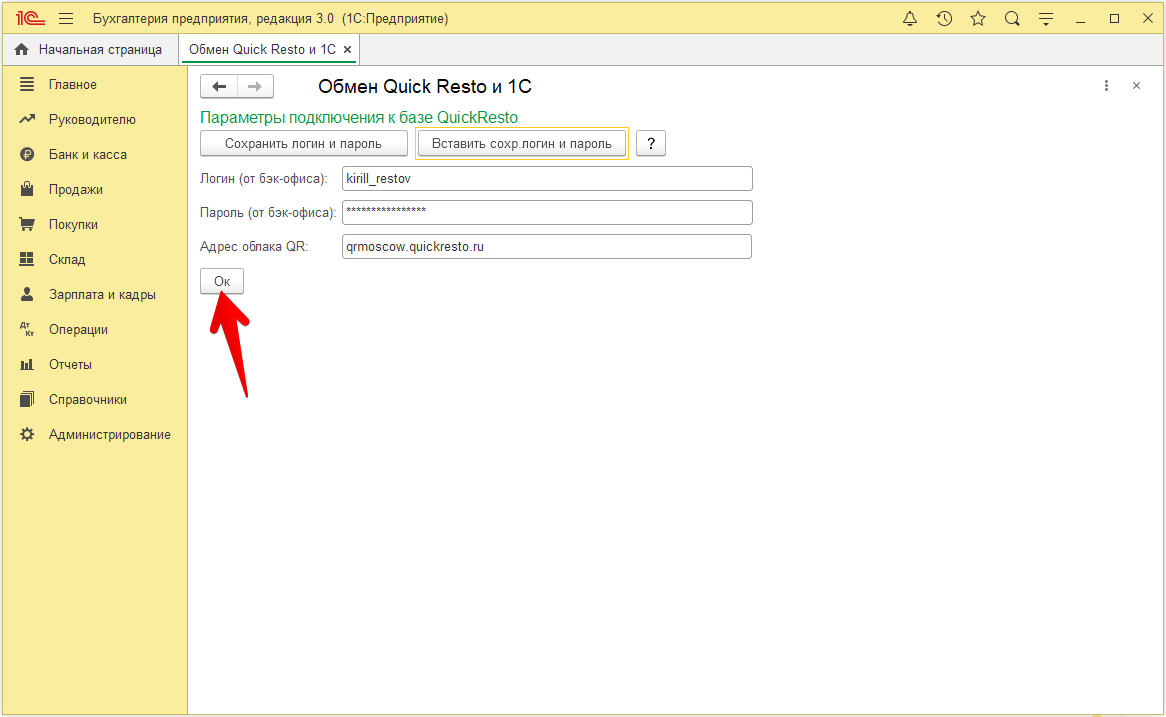Switch to Начальная страница tab
The width and height of the screenshot is (1166, 717).
pyautogui.click(x=88, y=49)
